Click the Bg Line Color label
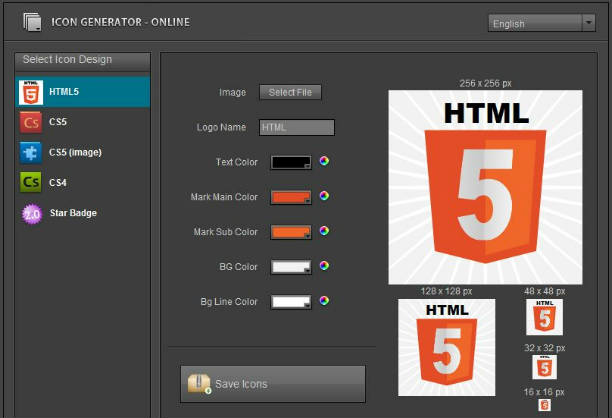Image resolution: width=612 pixels, height=418 pixels. (229, 302)
